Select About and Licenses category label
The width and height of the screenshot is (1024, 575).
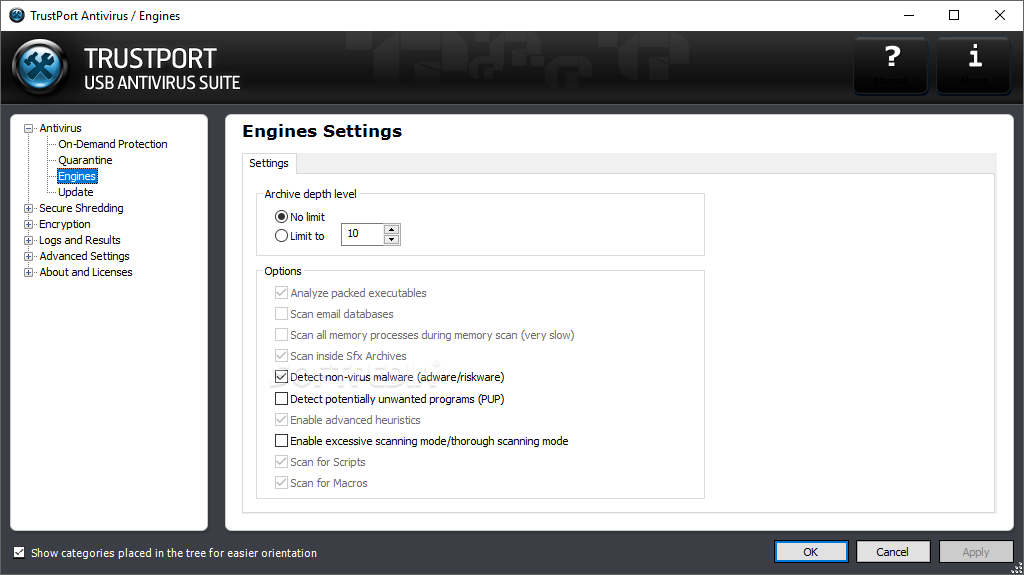(86, 272)
